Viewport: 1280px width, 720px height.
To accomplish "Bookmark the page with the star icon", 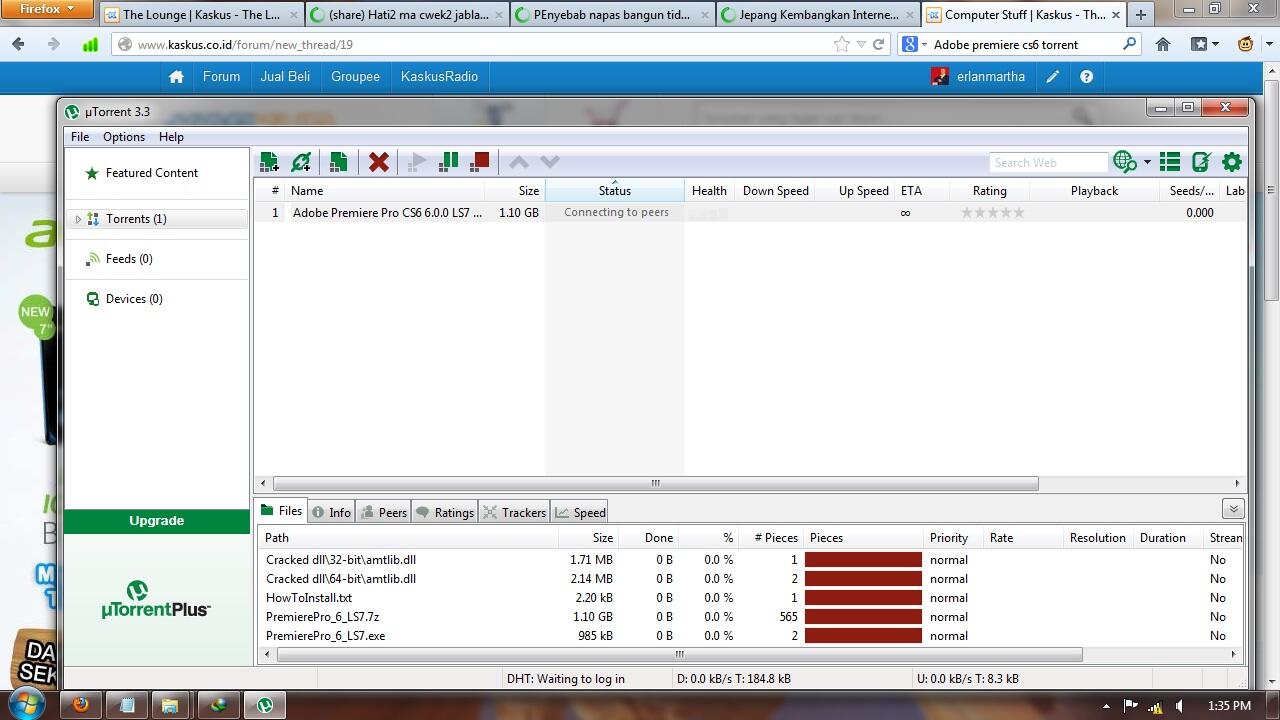I will 842,44.
